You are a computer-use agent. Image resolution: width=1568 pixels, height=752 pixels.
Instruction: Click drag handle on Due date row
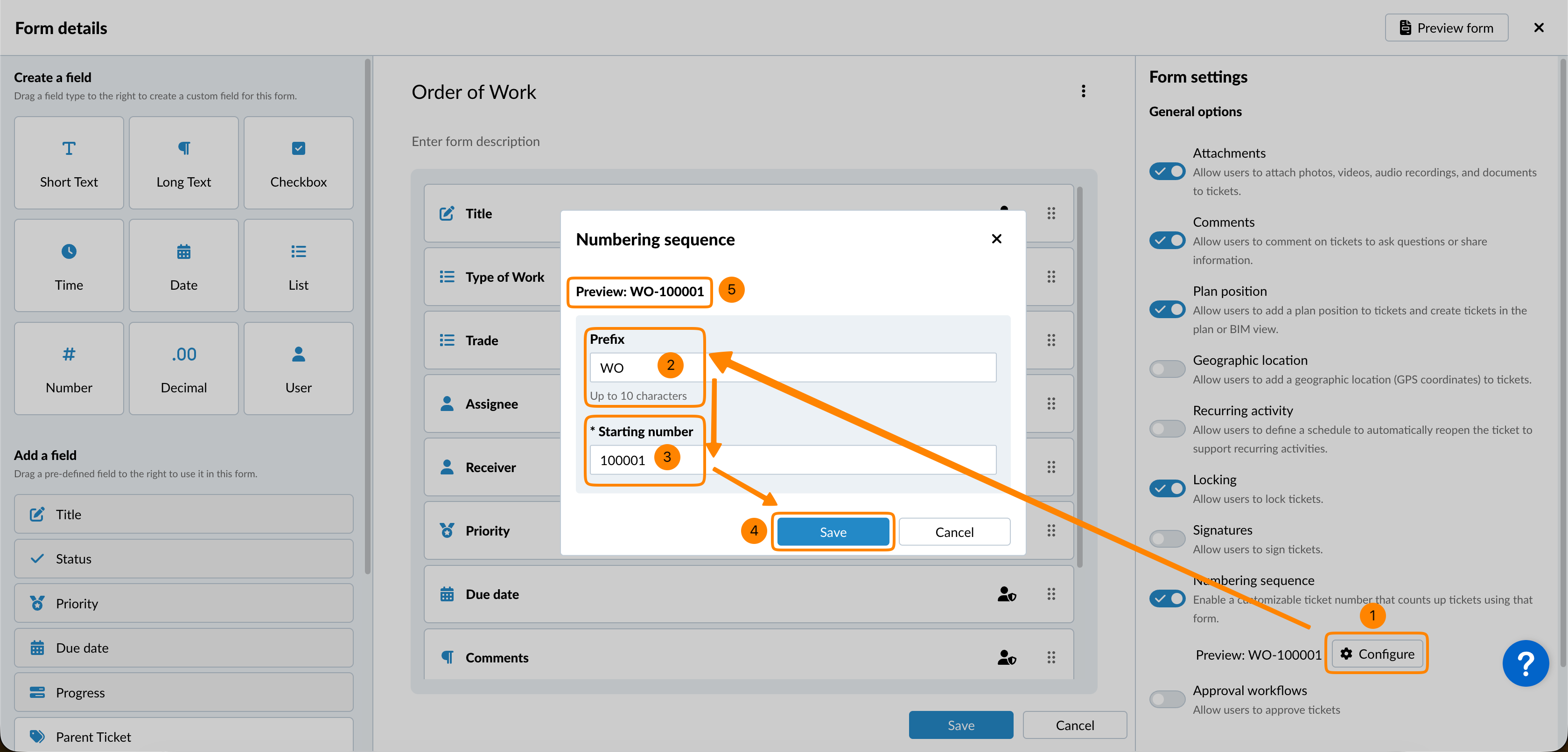[1051, 594]
